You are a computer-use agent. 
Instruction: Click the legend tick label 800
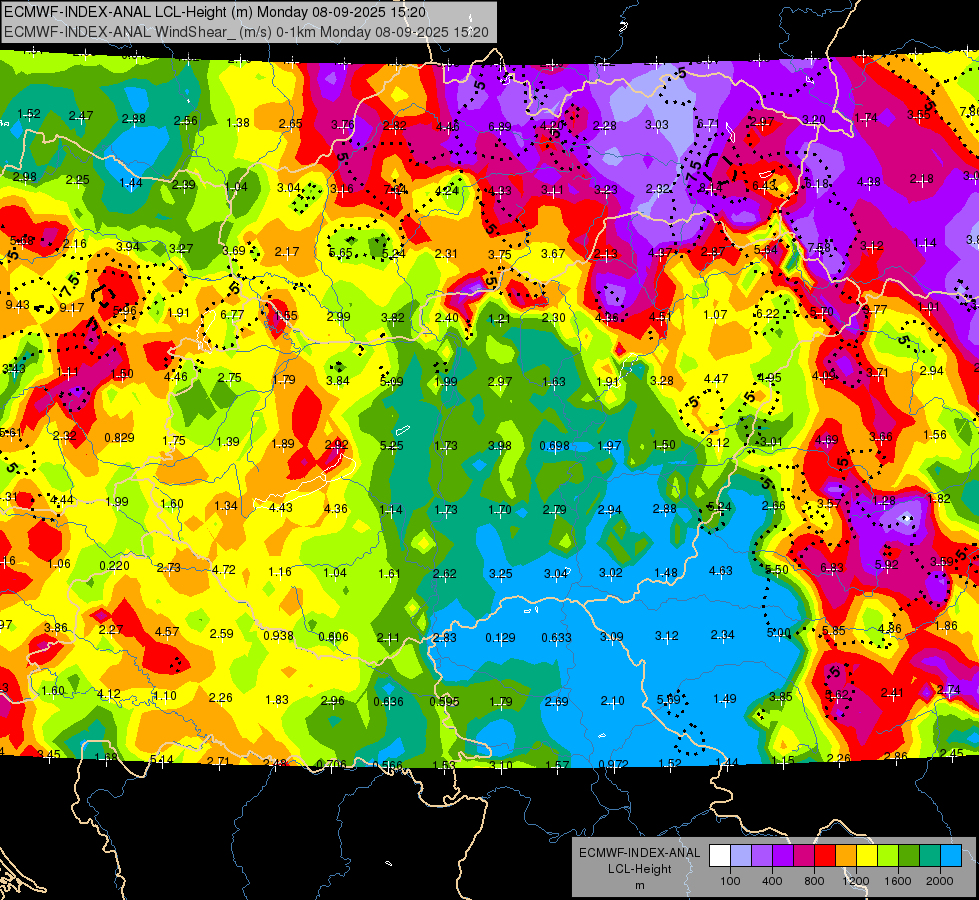[x=814, y=881]
